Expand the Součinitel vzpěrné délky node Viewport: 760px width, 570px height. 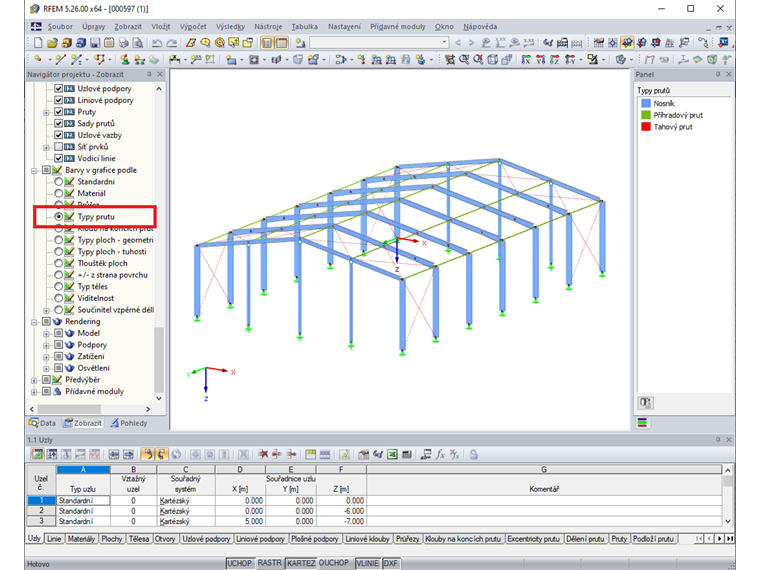(47, 310)
